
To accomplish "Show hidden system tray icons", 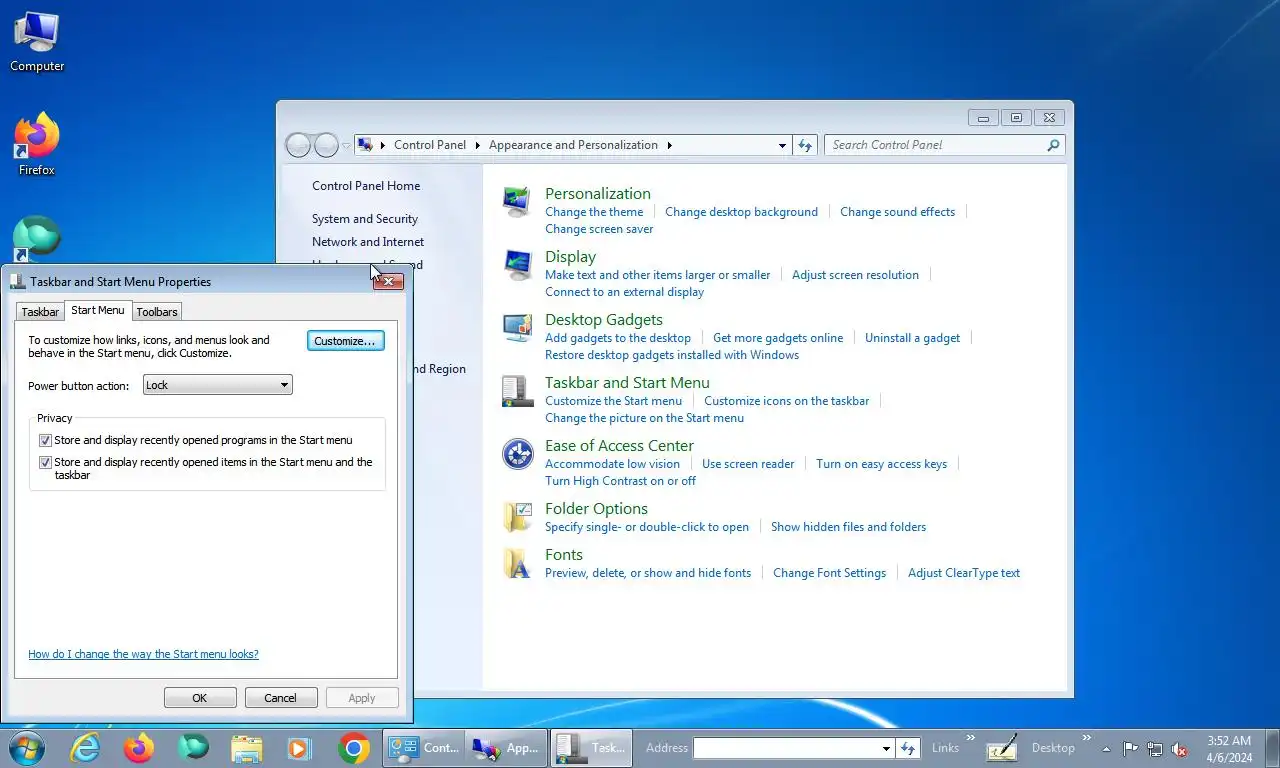I will [x=1106, y=748].
